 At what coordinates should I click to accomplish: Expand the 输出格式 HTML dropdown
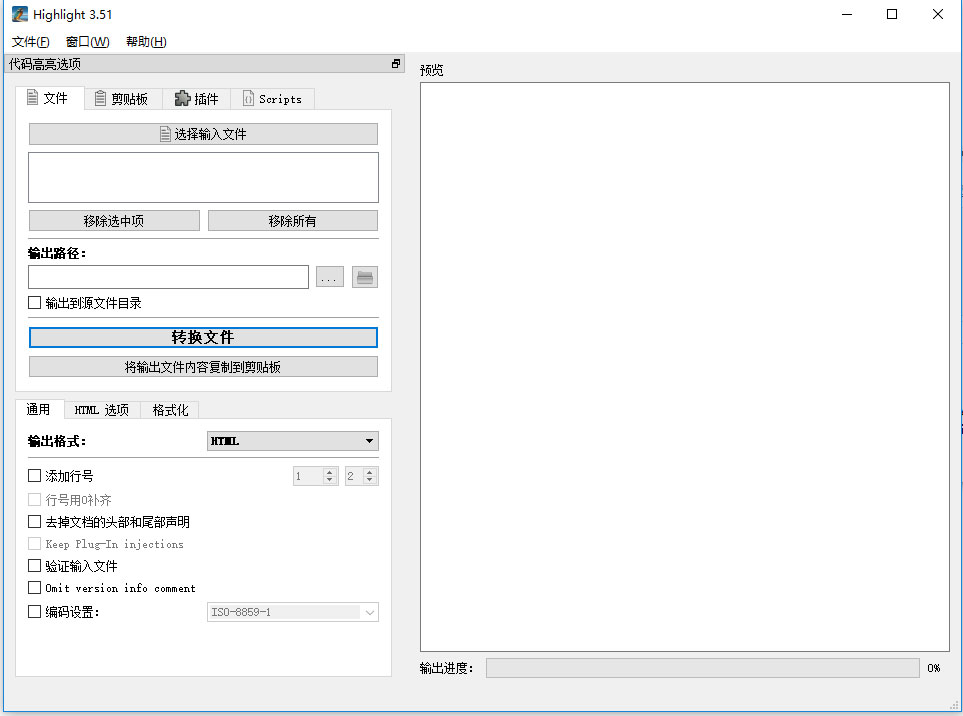(x=292, y=441)
